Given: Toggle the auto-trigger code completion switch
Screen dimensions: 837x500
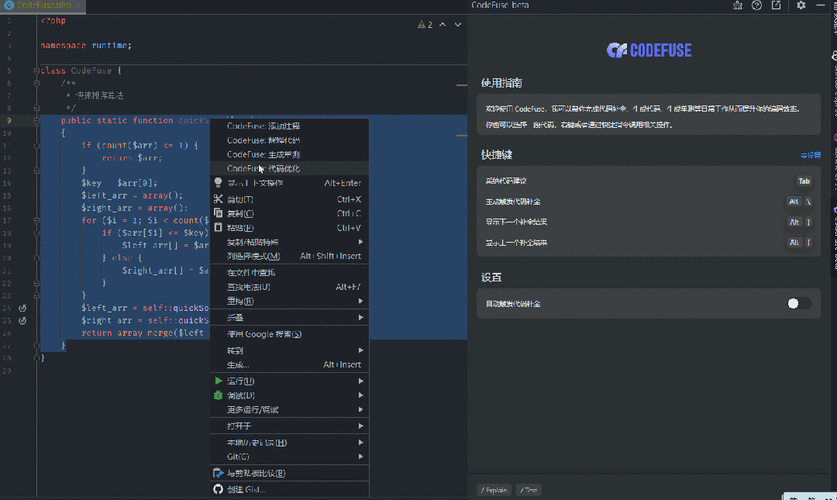Looking at the screenshot, I should [799, 304].
